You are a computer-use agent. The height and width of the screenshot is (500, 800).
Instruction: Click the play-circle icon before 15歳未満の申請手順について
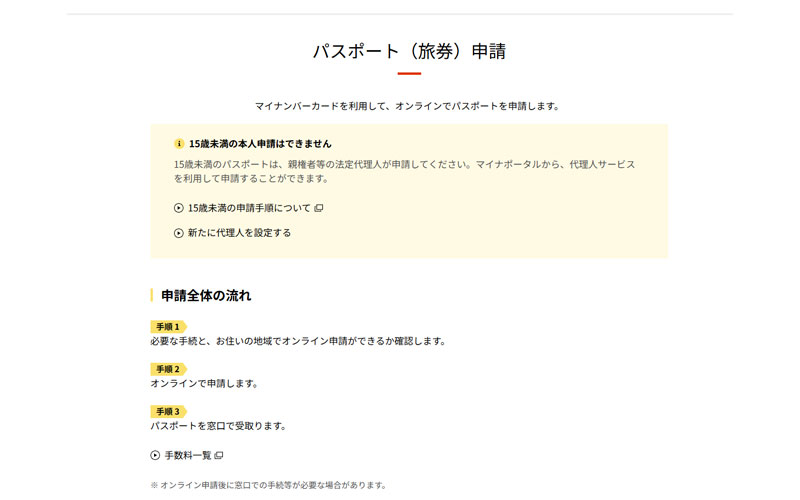point(179,208)
